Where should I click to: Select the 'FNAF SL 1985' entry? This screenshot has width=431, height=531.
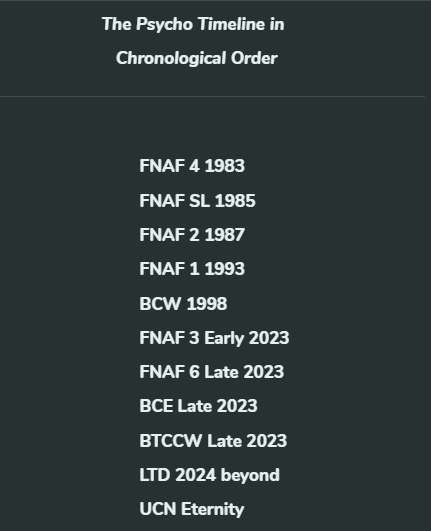[x=197, y=200]
